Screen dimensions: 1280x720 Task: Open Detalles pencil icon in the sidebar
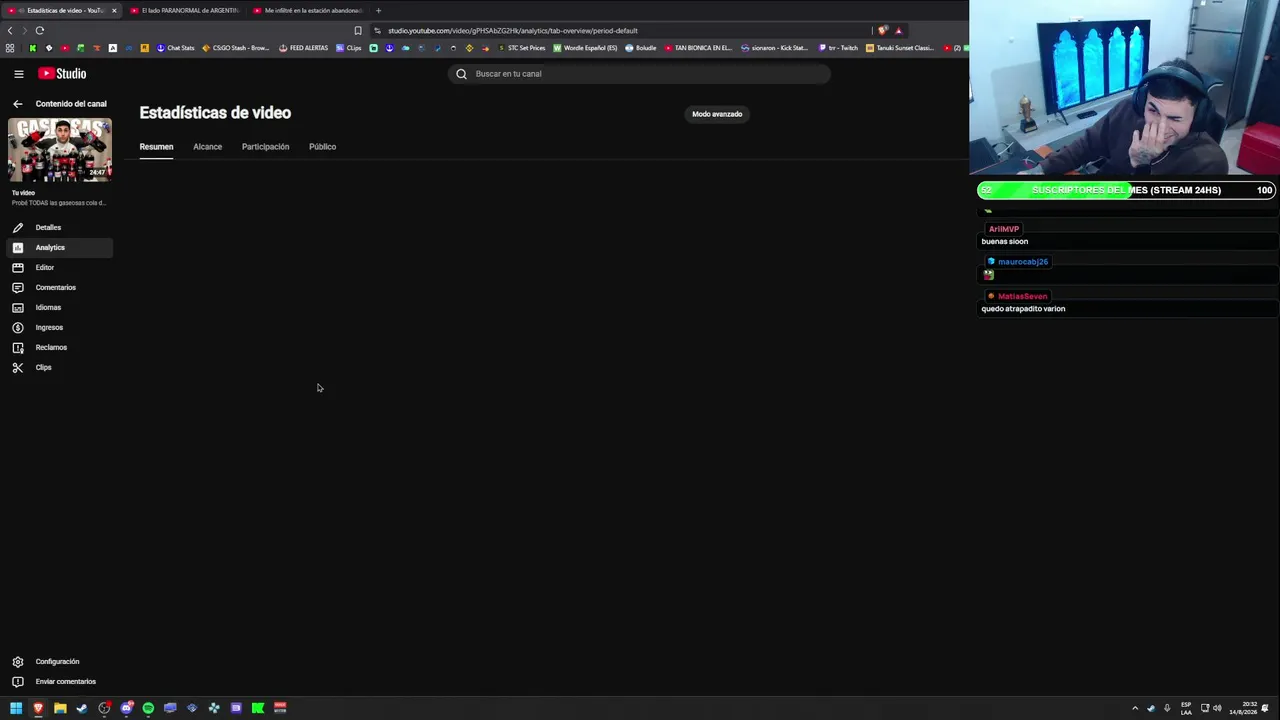pyautogui.click(x=17, y=228)
